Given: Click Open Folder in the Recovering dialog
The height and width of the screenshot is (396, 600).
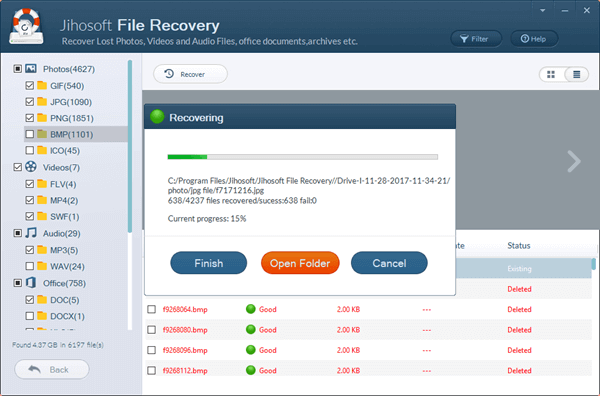Looking at the screenshot, I should click(300, 263).
